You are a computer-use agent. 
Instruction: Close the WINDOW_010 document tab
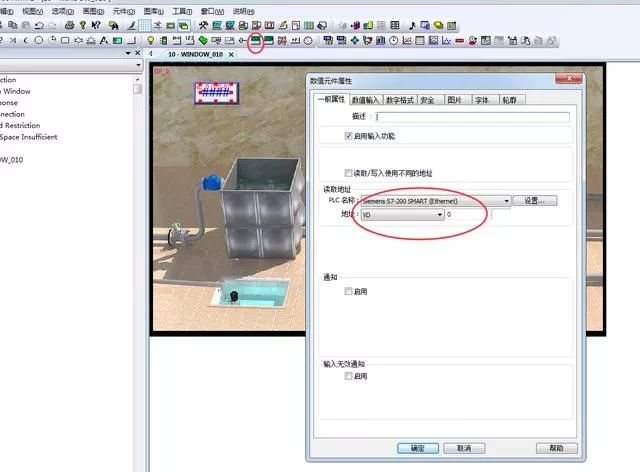[x=231, y=54]
